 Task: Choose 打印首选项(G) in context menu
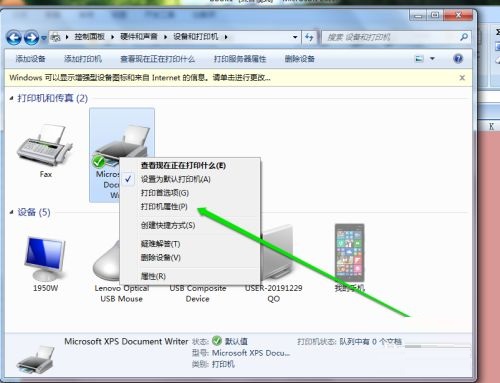click(165, 193)
